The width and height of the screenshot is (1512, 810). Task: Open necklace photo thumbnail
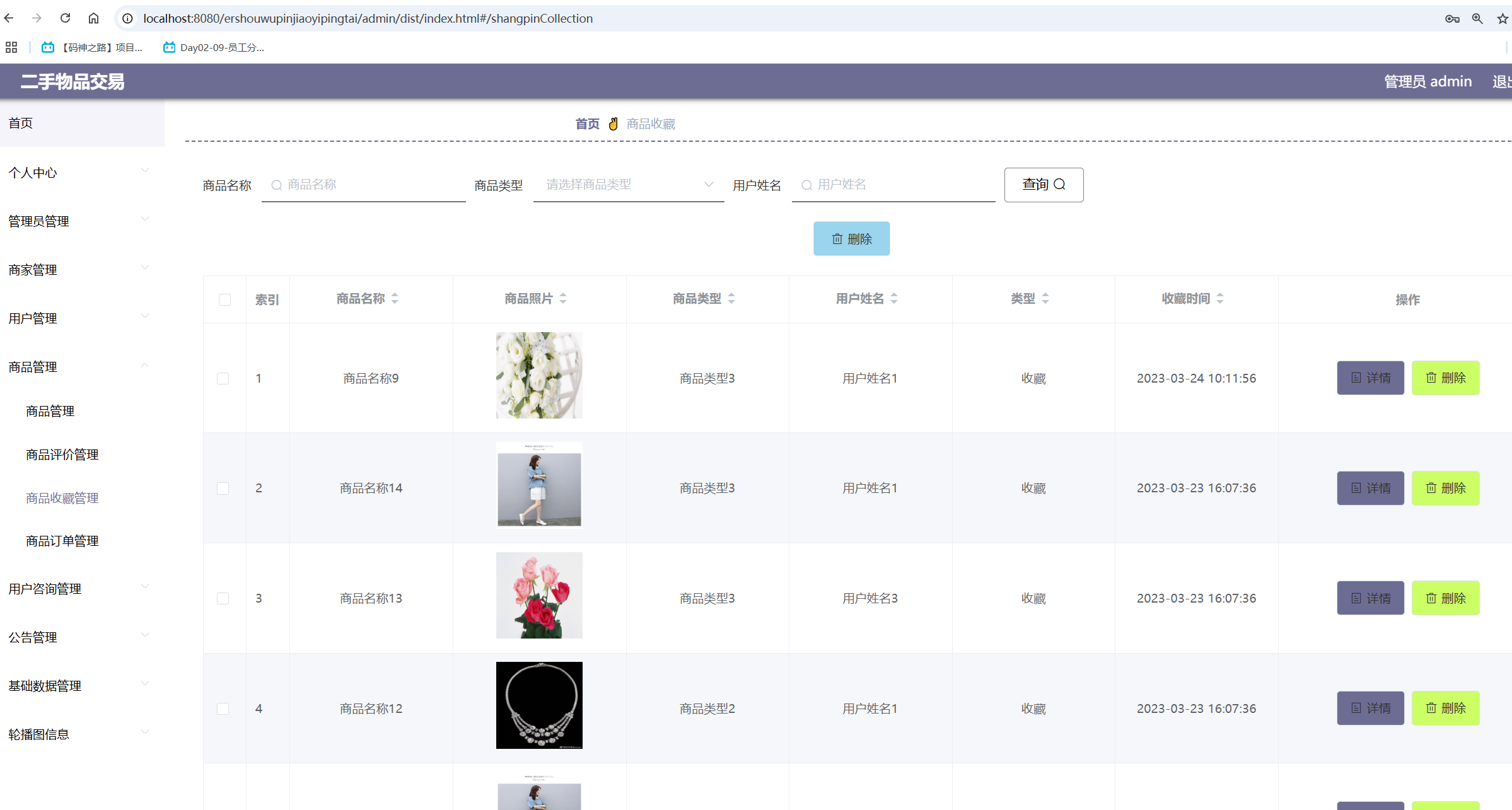(x=539, y=705)
